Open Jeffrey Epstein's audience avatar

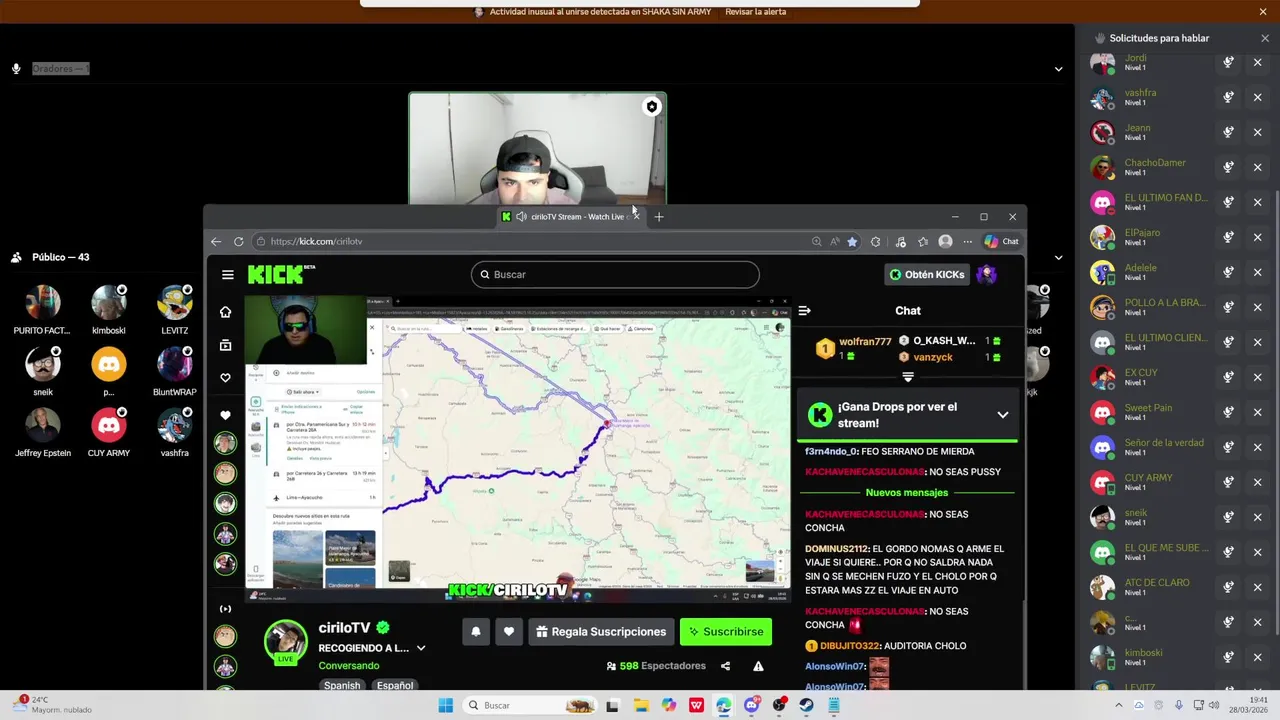click(x=43, y=426)
